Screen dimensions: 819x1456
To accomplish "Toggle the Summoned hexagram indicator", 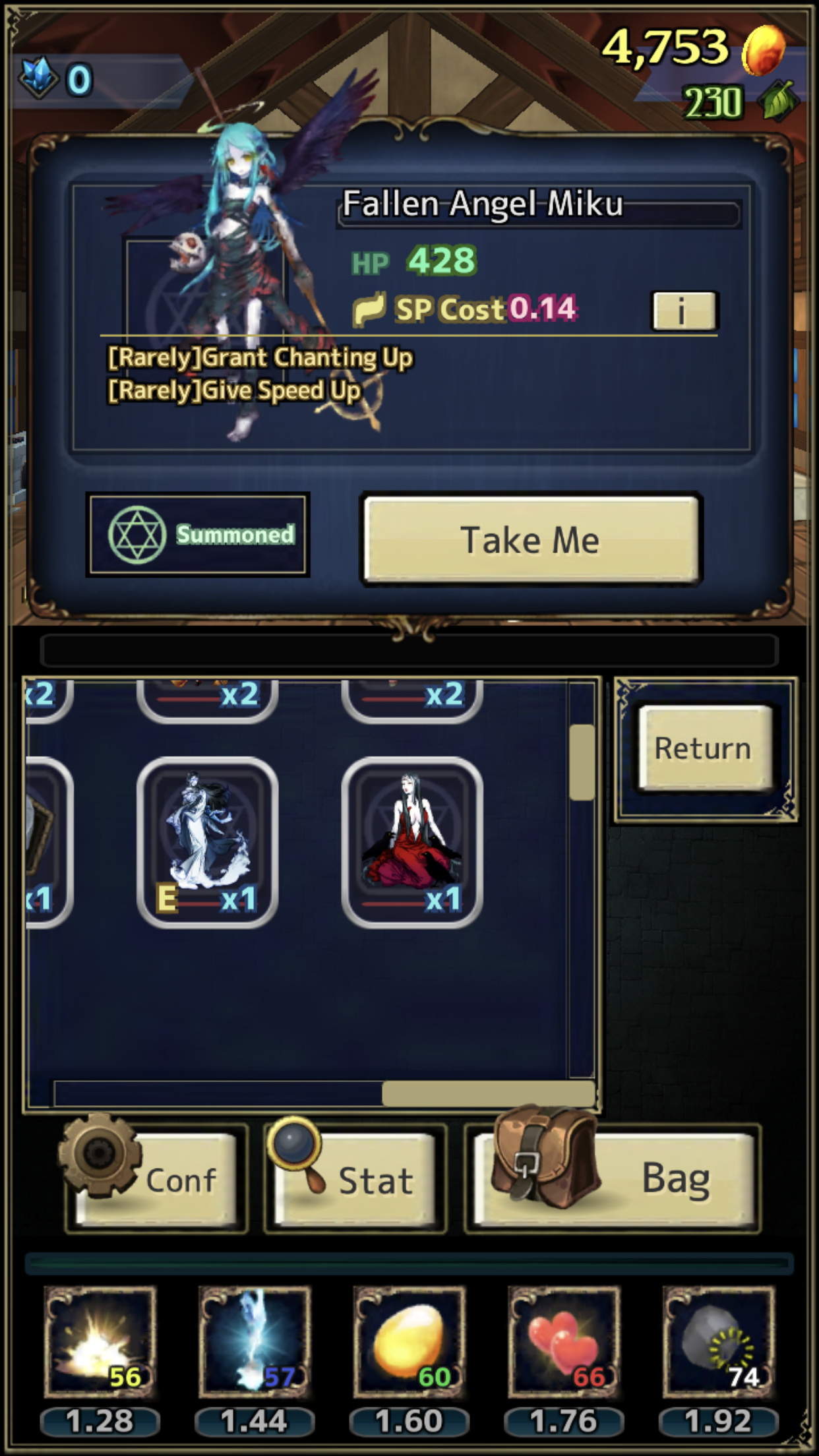I will tap(198, 534).
